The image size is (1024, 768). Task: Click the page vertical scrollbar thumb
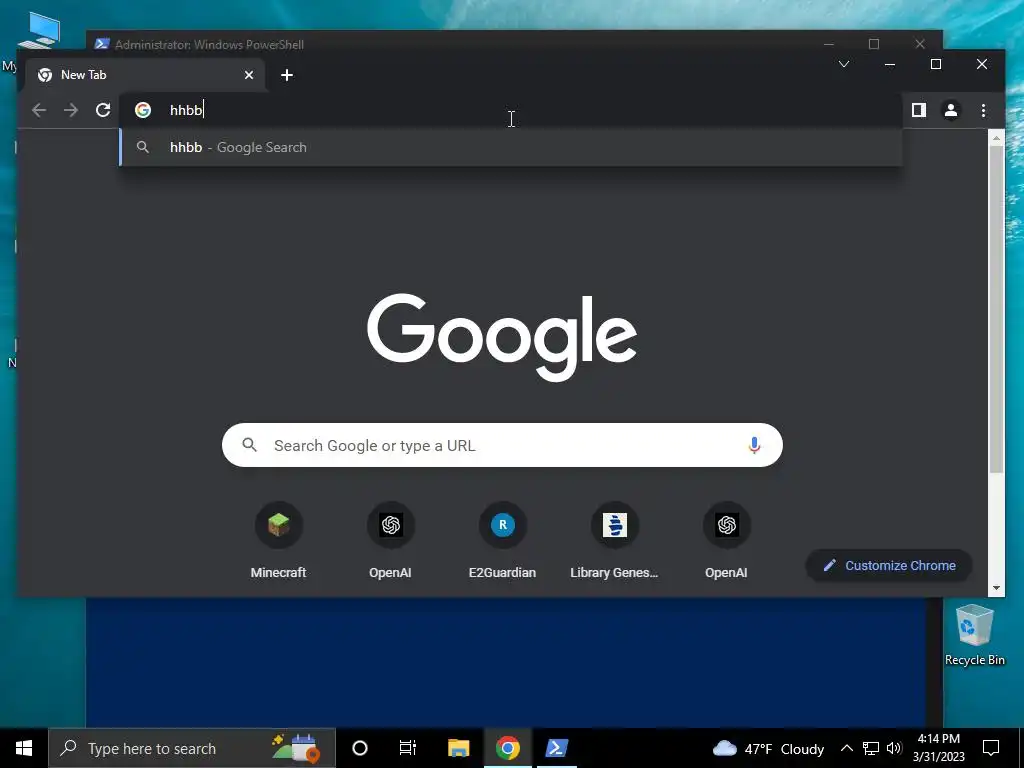997,308
